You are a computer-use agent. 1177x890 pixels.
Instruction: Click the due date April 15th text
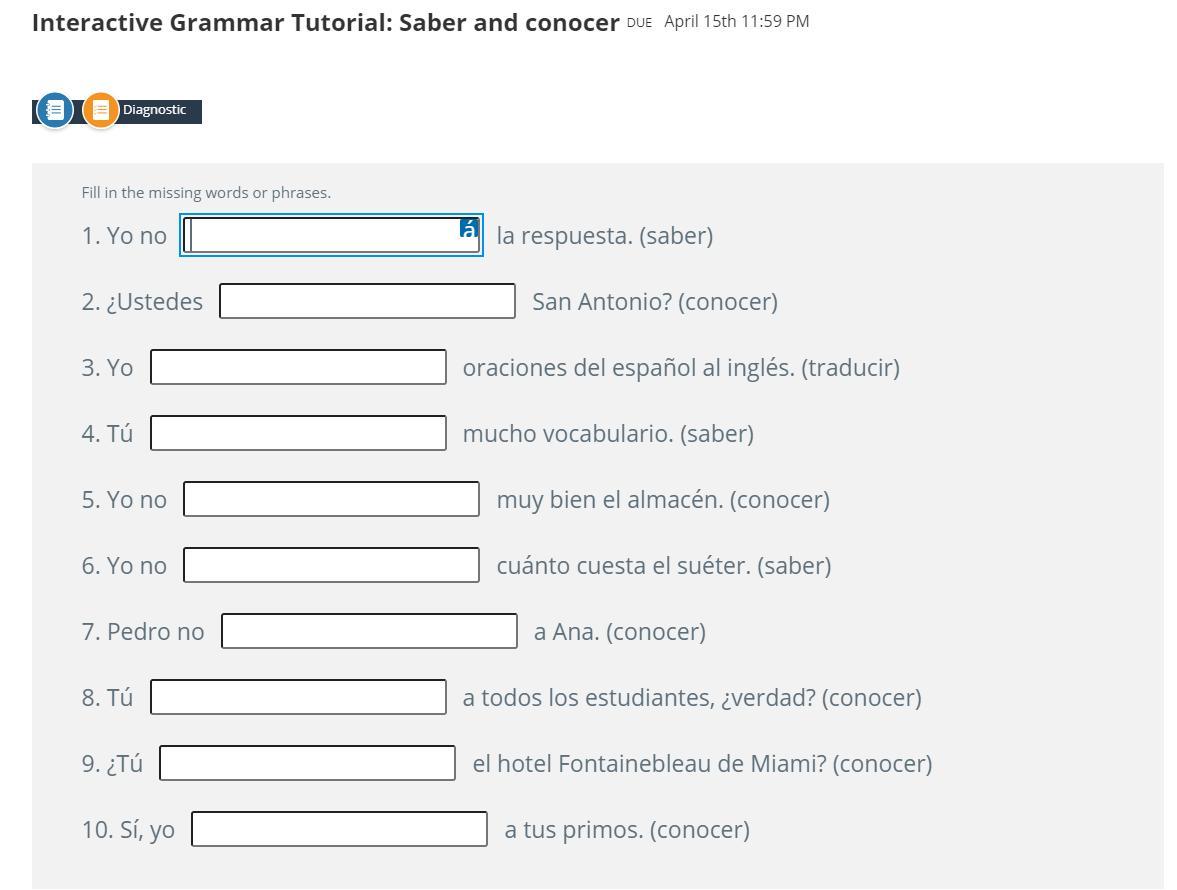(x=736, y=21)
